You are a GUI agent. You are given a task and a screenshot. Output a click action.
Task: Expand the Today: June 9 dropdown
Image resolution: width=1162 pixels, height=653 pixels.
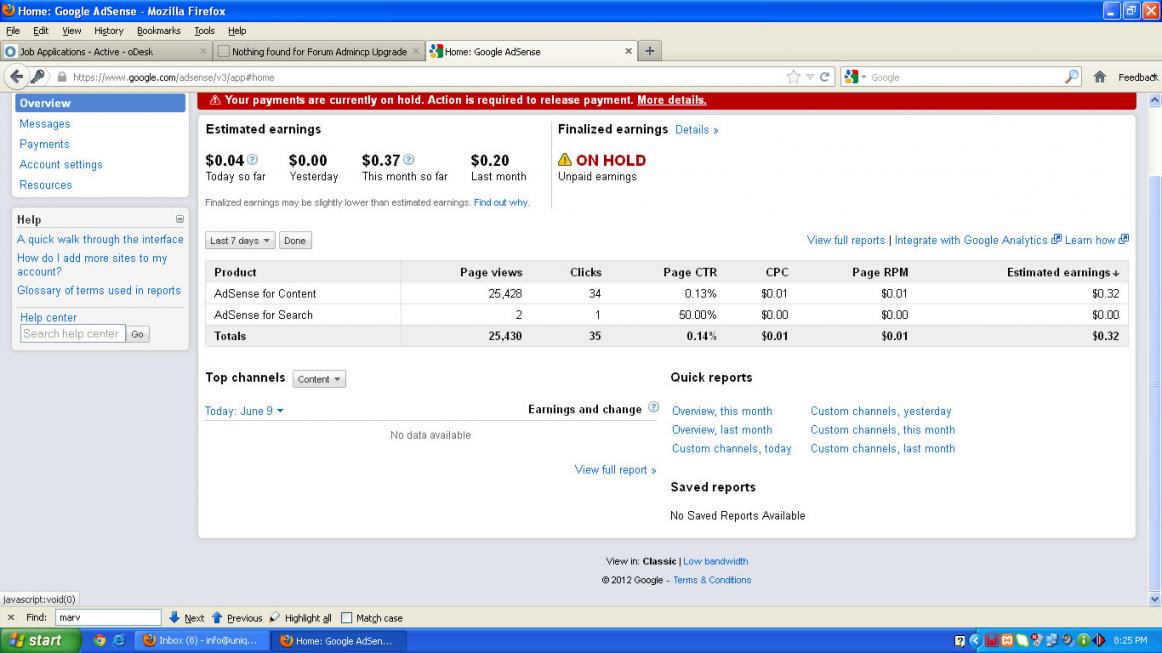click(244, 411)
